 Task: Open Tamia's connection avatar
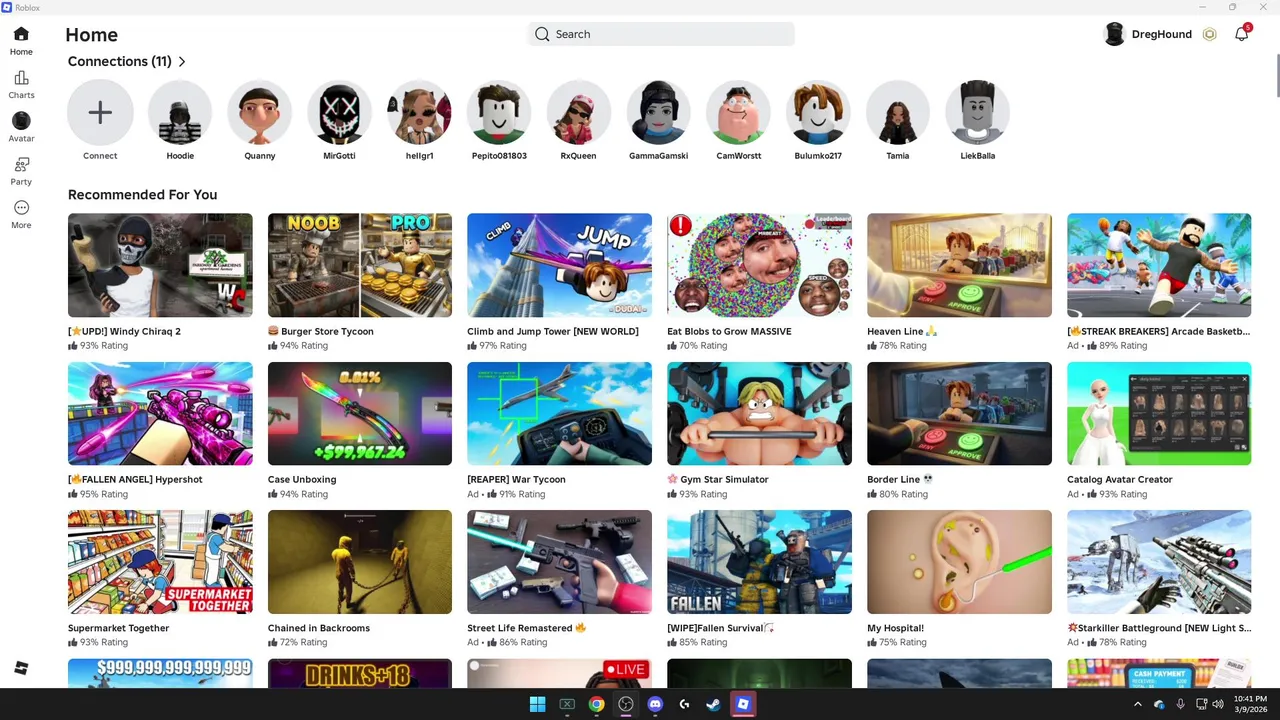[x=897, y=113]
